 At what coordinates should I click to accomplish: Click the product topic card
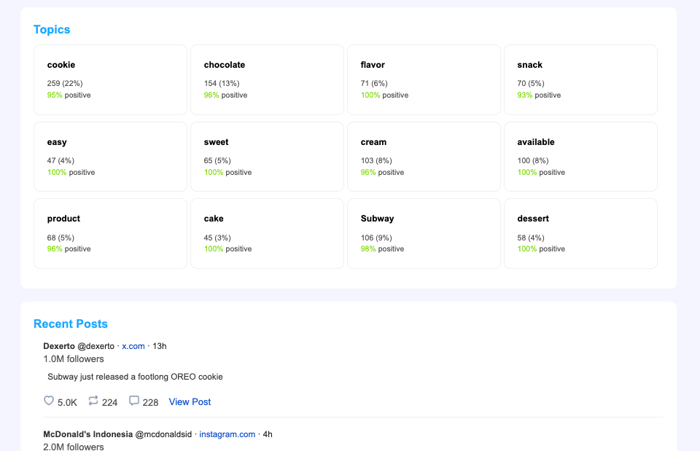110,233
